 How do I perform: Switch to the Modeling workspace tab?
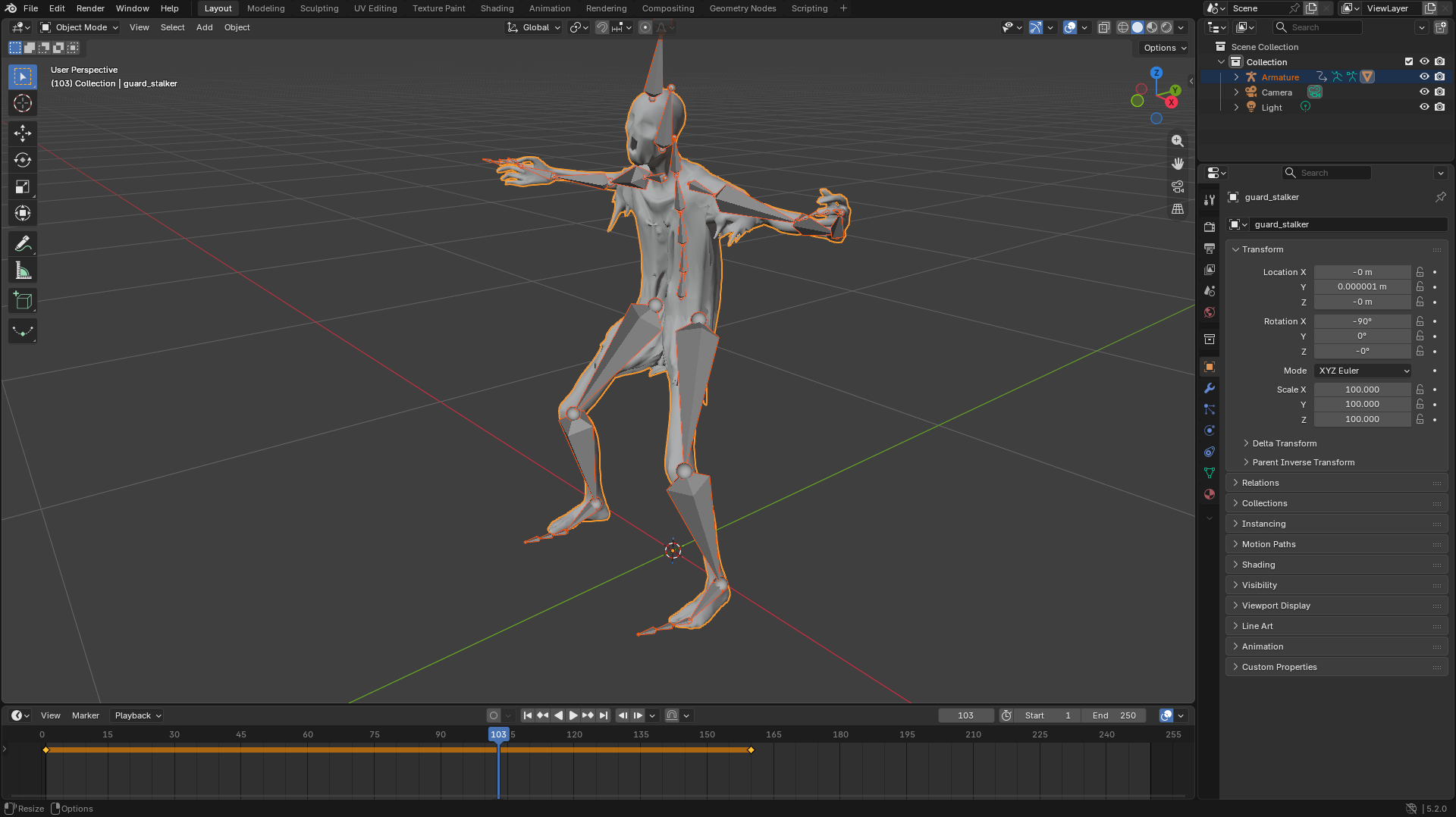pos(265,8)
